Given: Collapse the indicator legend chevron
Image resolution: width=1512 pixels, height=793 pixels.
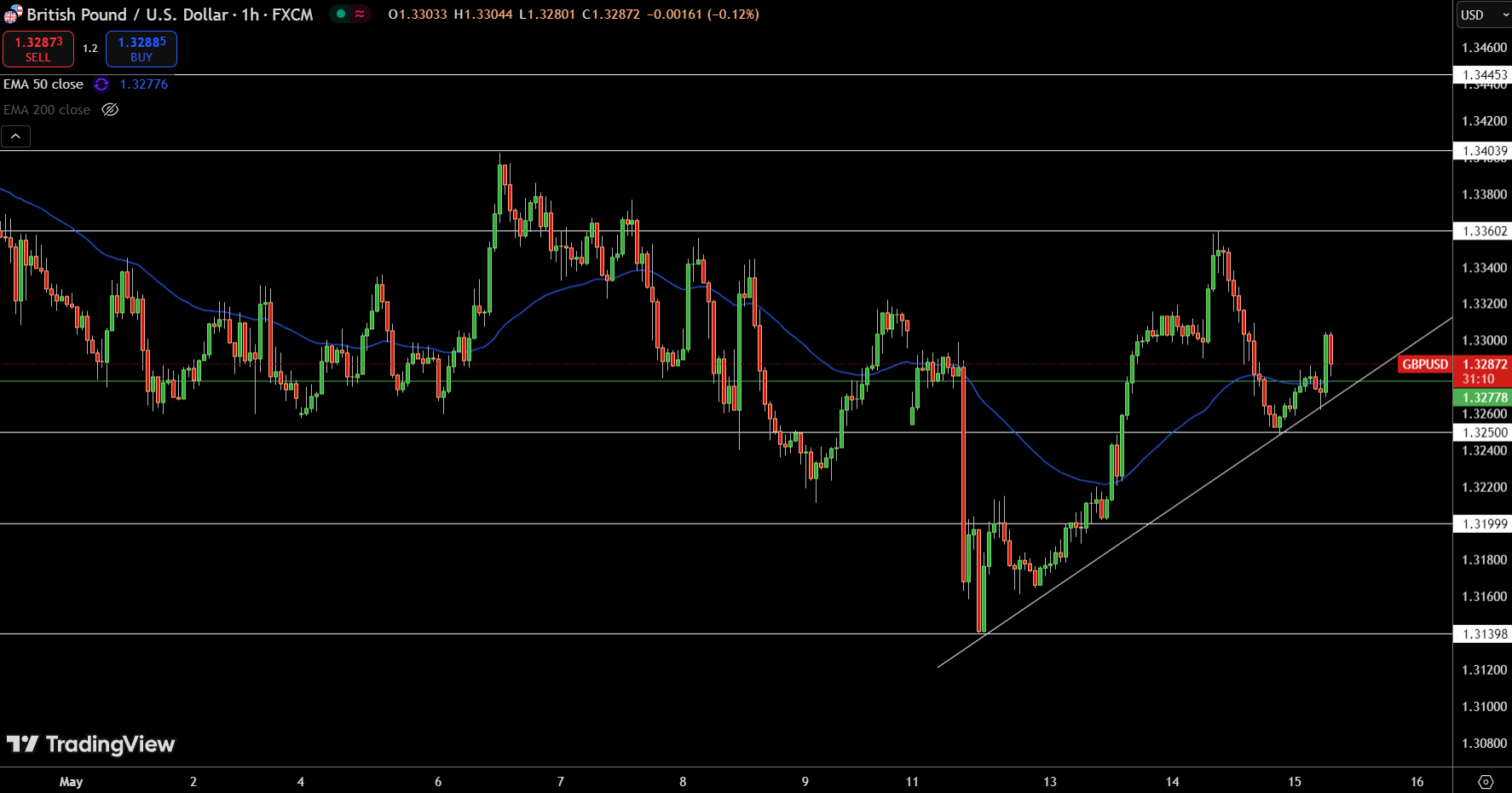Looking at the screenshot, I should click(15, 136).
